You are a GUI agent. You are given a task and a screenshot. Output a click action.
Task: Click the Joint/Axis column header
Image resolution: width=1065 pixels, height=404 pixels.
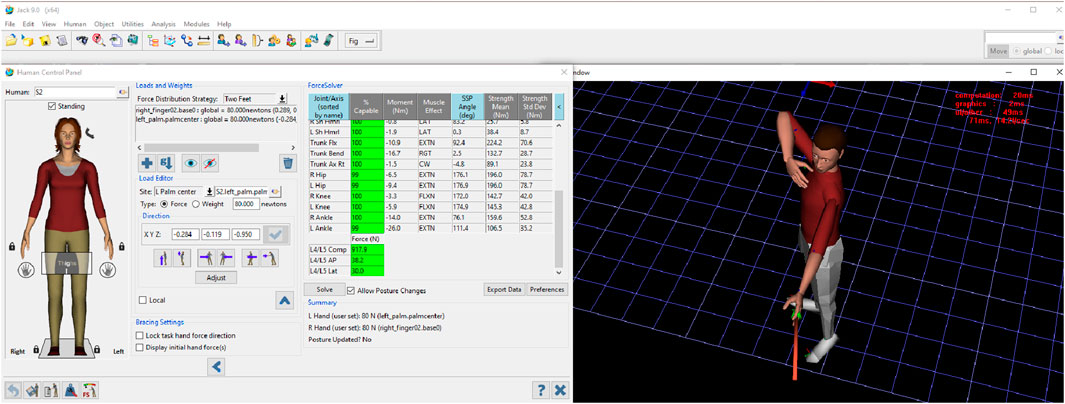coord(328,106)
